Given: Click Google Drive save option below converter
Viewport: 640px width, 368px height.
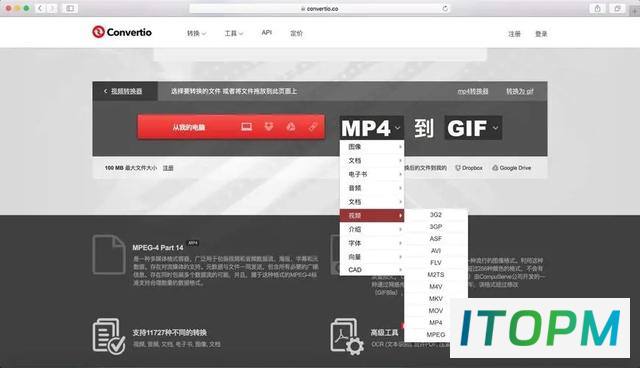Looking at the screenshot, I should [512, 168].
